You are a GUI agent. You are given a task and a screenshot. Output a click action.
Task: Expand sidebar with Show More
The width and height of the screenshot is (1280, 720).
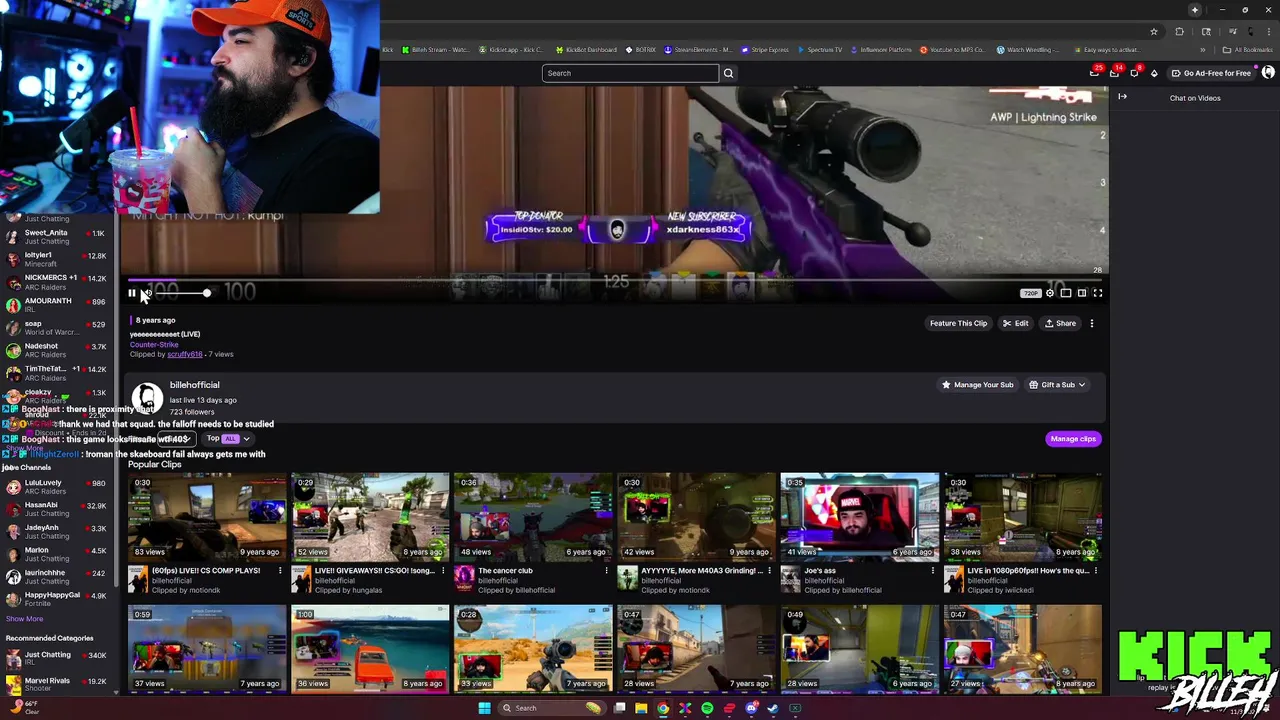tap(24, 619)
